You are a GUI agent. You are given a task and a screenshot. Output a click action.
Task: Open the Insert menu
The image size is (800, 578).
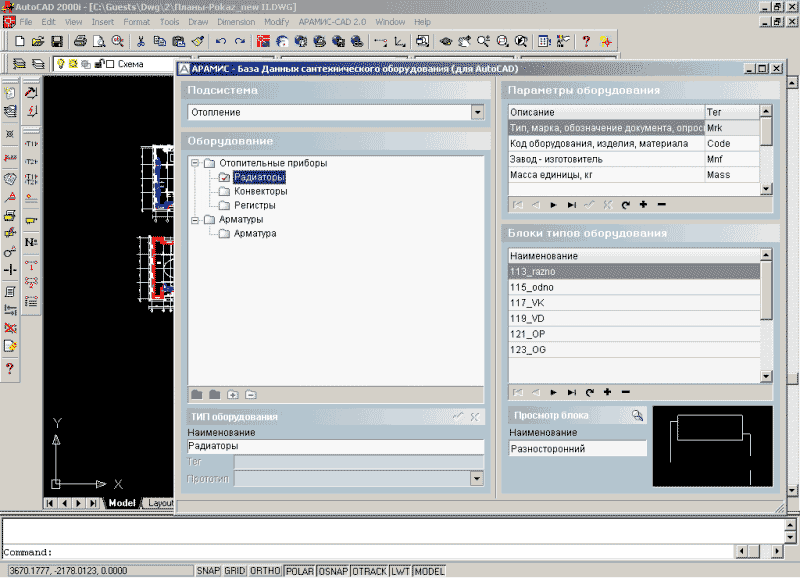103,22
